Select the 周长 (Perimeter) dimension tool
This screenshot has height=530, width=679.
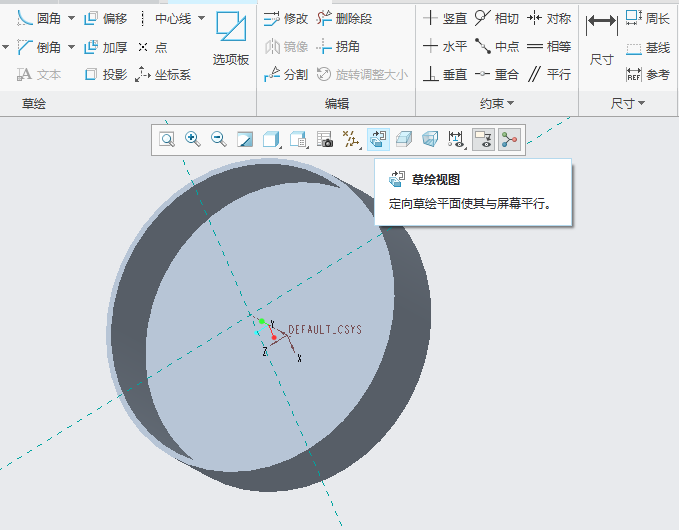648,18
